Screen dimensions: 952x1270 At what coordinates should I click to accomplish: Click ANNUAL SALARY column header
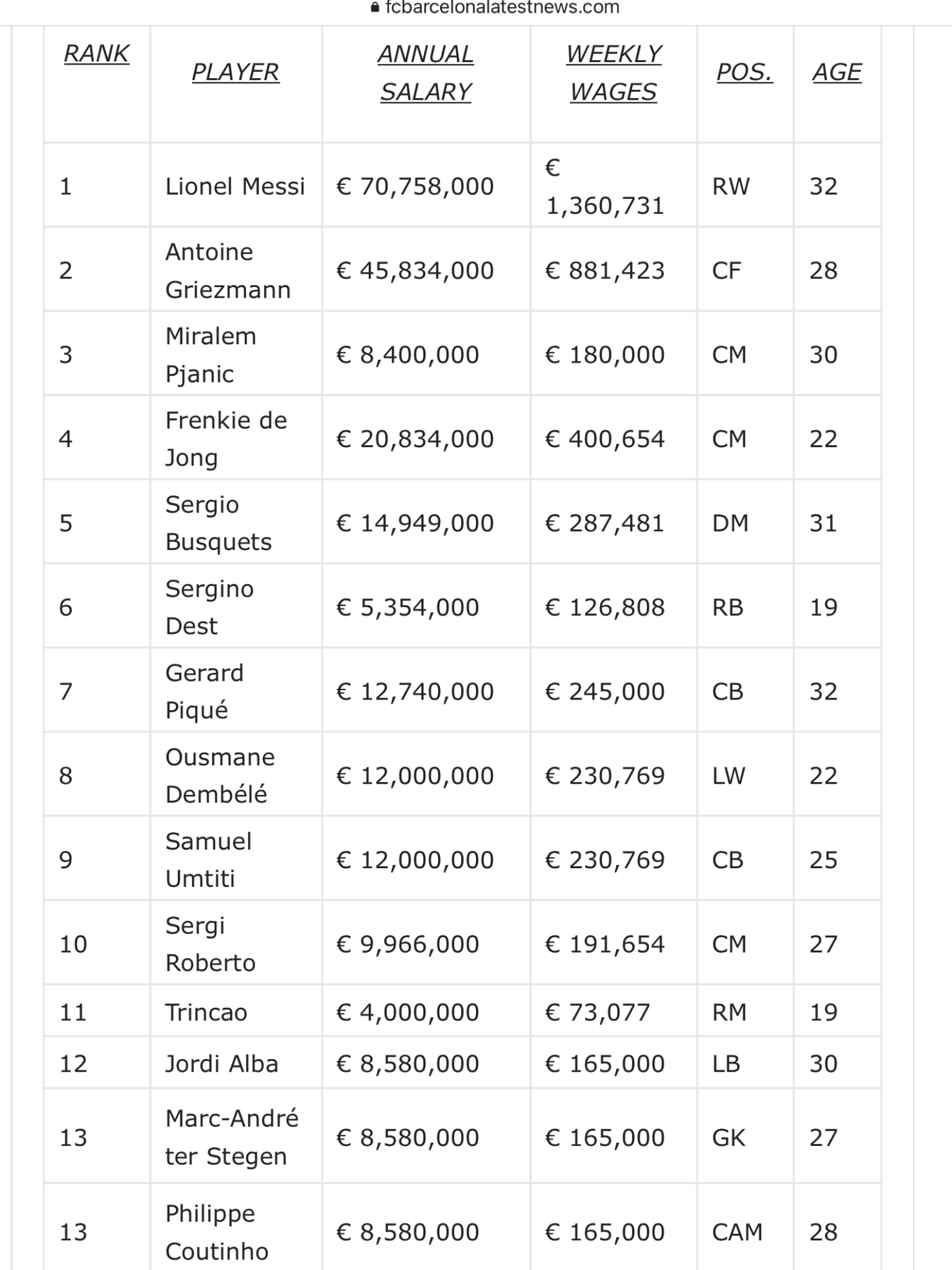coord(426,73)
